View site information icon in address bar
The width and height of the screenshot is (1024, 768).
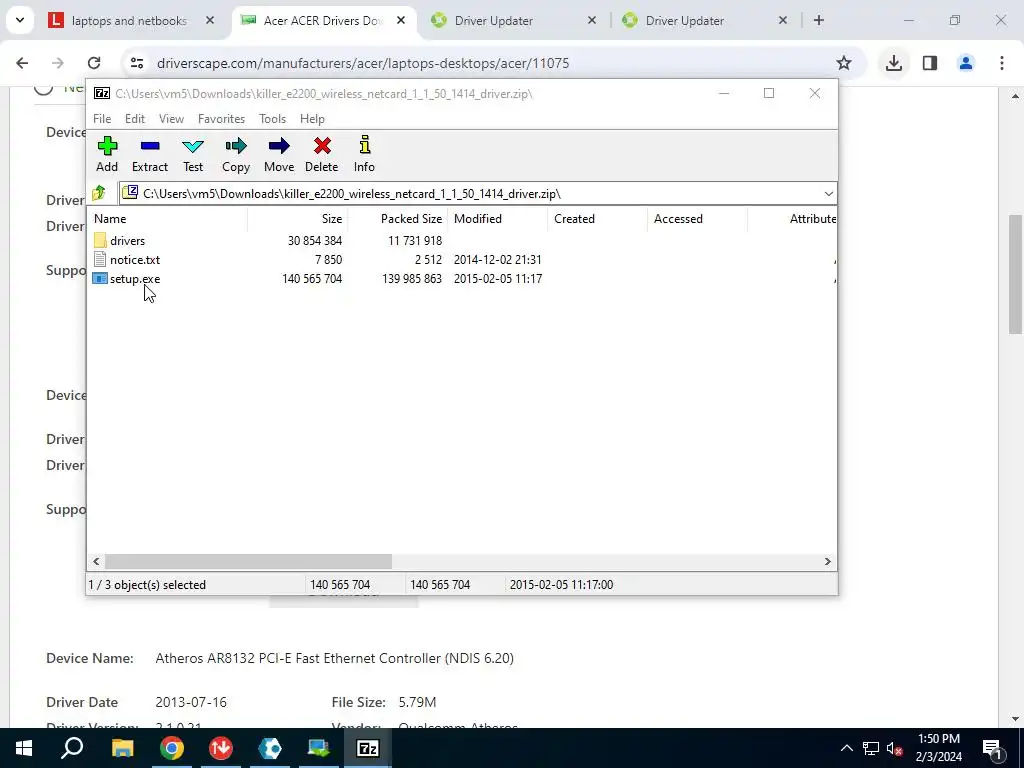[x=136, y=63]
